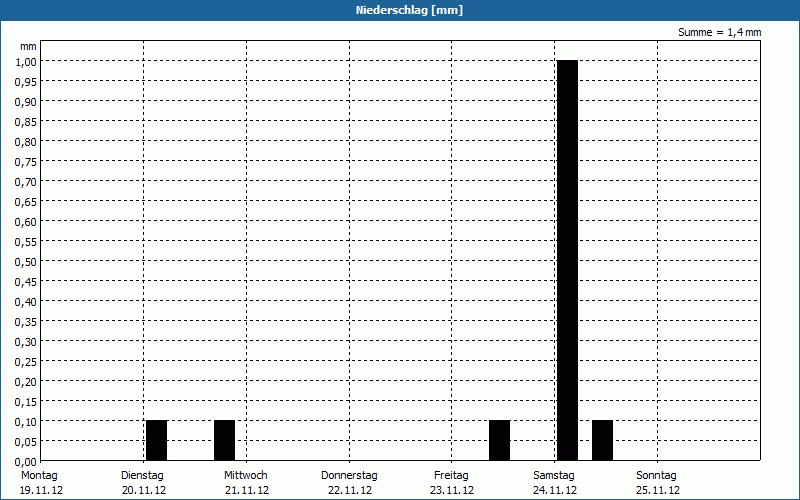Select the 0,10 mm bar right after Dienstag
Image resolution: width=800 pixels, height=500 pixels.
pyautogui.click(x=157, y=440)
